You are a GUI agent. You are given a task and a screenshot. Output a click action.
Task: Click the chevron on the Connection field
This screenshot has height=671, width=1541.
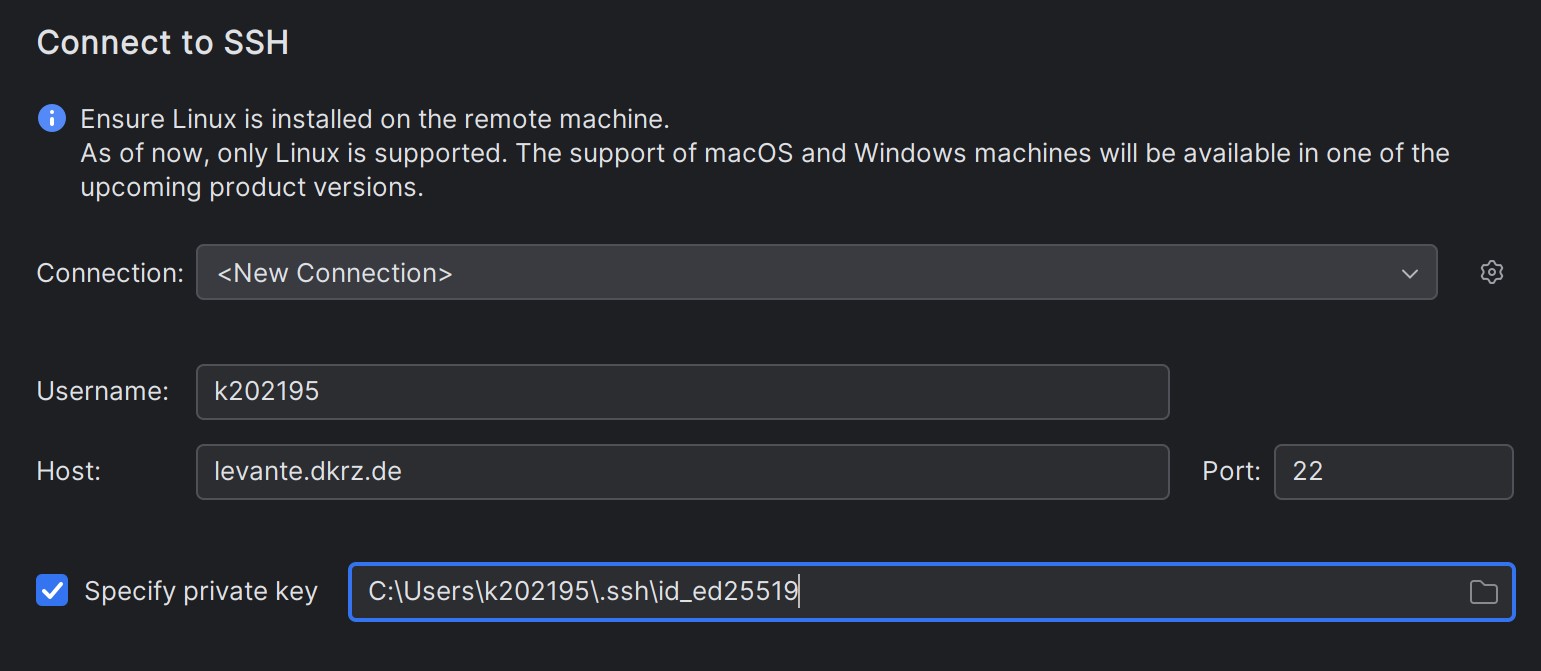pyautogui.click(x=1410, y=272)
